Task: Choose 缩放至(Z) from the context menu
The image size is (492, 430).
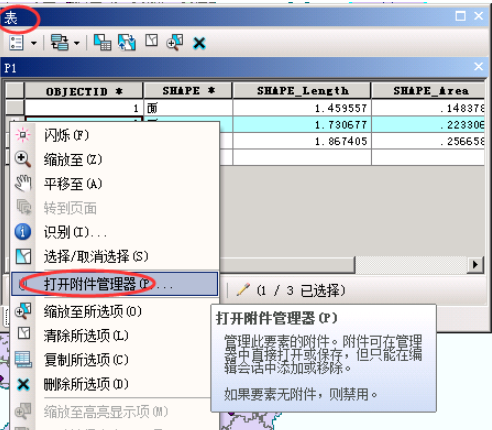Action: coord(115,159)
